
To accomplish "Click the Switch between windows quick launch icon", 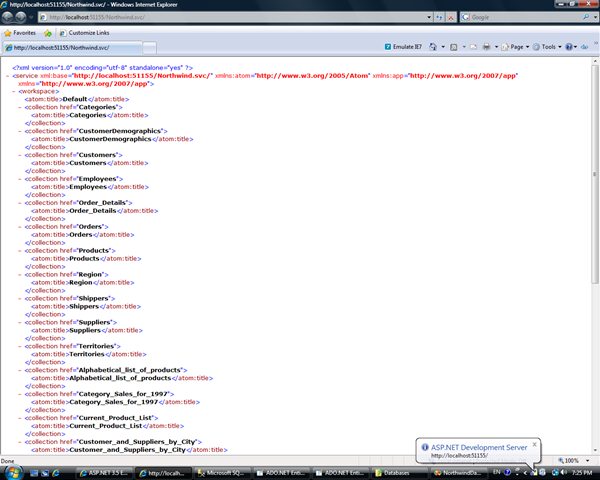I will pos(45,473).
